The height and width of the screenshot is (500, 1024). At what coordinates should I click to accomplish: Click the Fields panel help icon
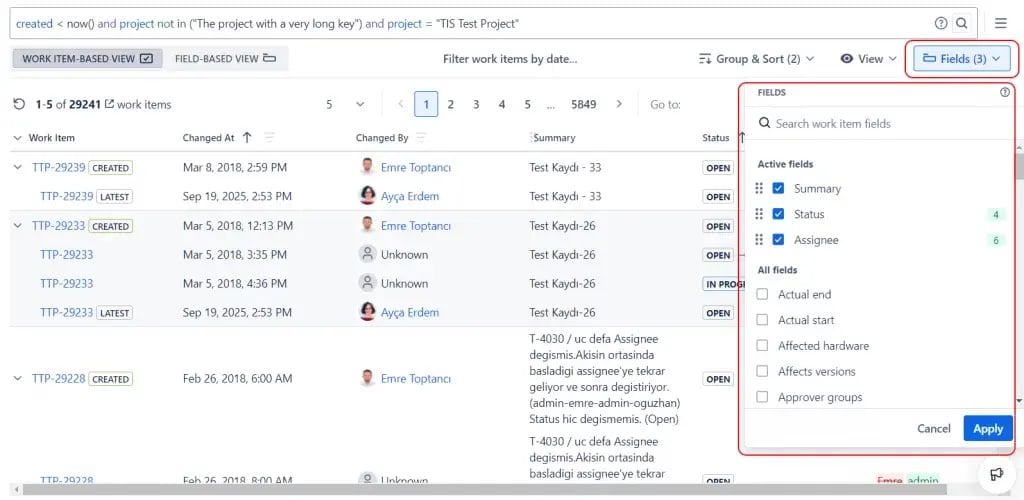coord(1005,92)
